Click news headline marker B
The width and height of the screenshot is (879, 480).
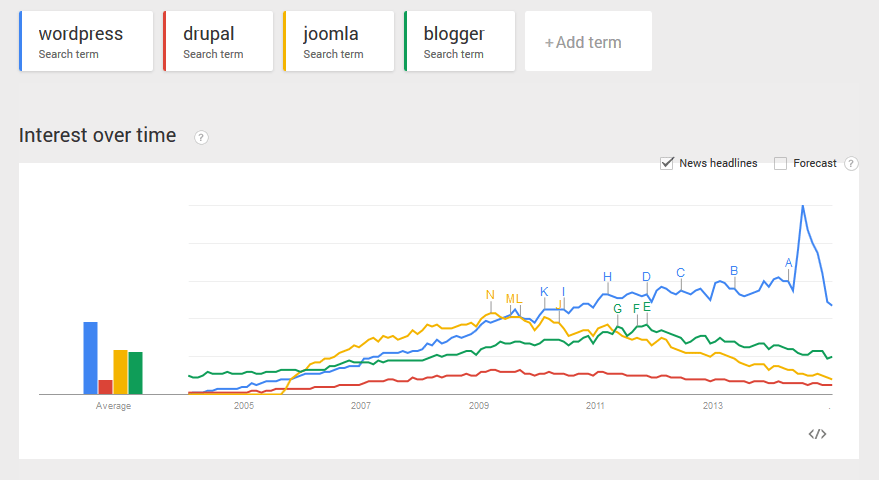pyautogui.click(x=734, y=271)
